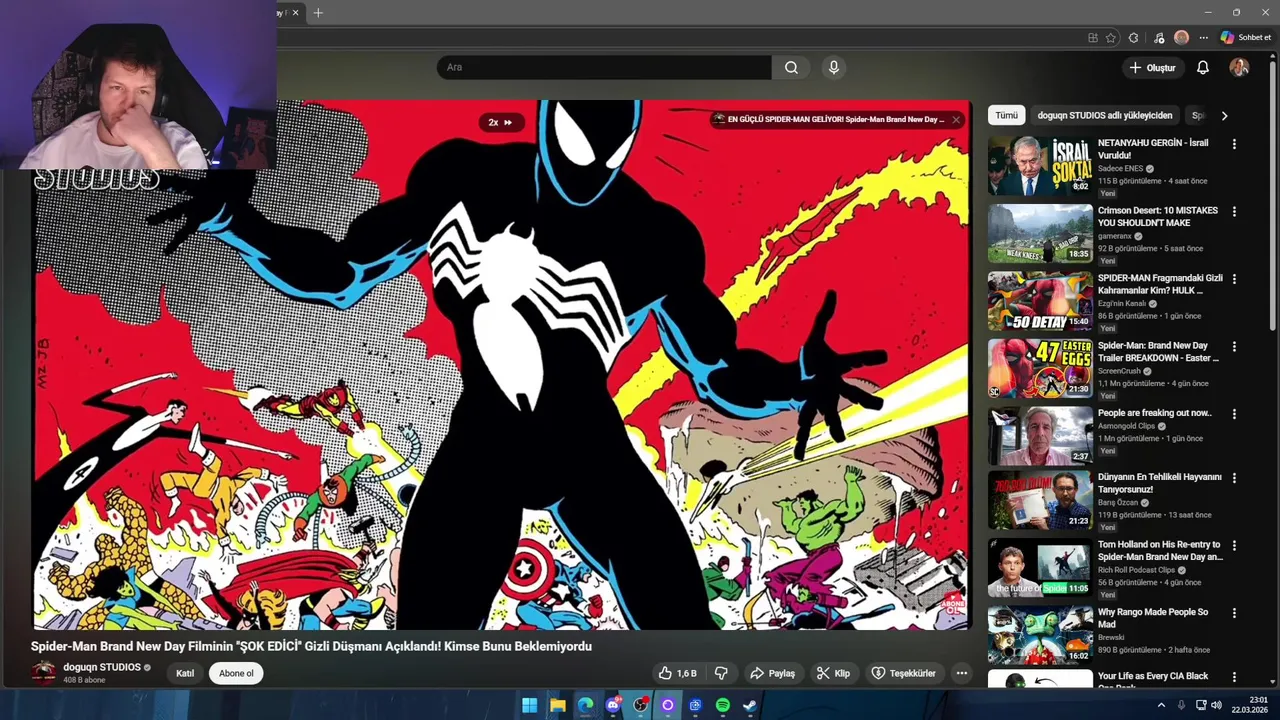This screenshot has width=1280, height=720.
Task: Open options menu for Crimson Desert video
Action: coord(1234,212)
